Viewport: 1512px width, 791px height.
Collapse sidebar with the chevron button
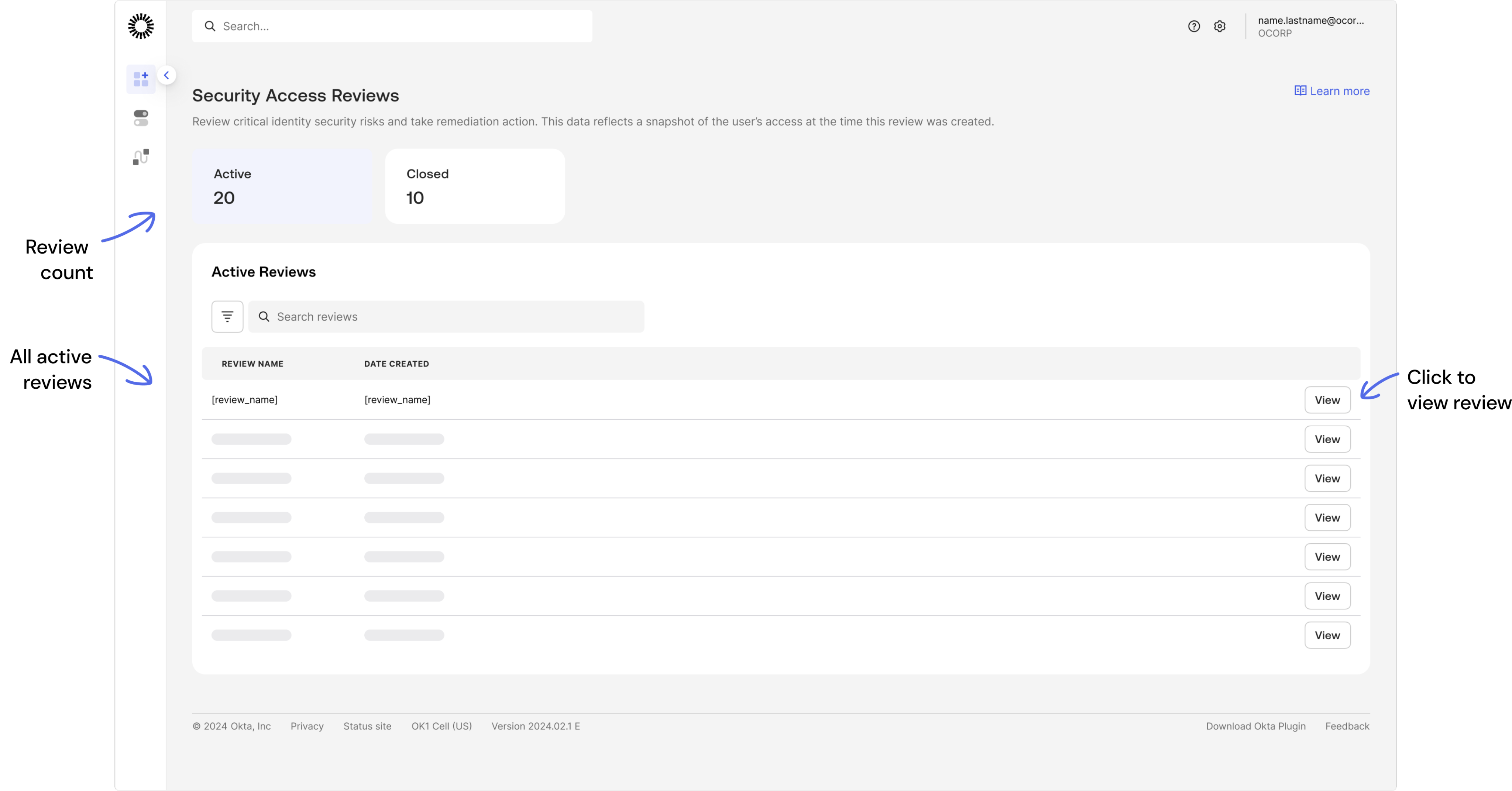pyautogui.click(x=167, y=75)
